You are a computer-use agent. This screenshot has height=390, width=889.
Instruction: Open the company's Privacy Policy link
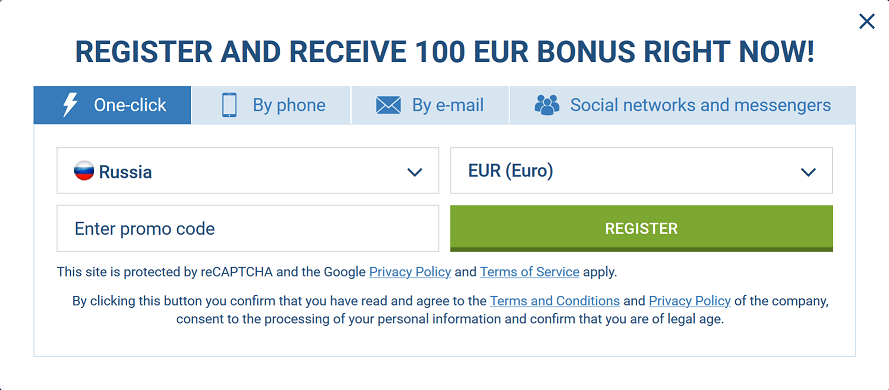coord(689,301)
